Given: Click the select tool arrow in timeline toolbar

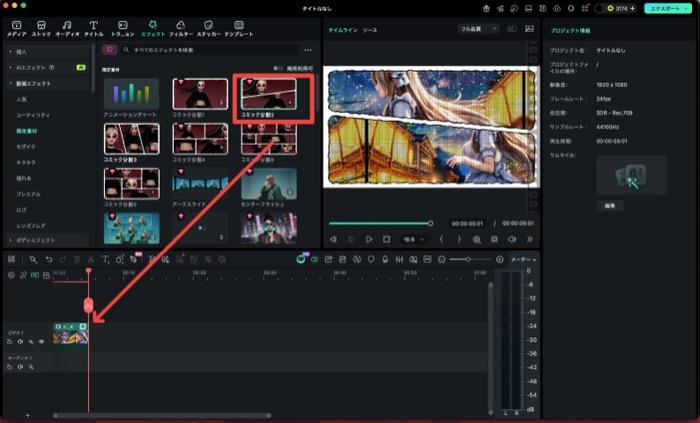Looking at the screenshot, I should tap(33, 259).
